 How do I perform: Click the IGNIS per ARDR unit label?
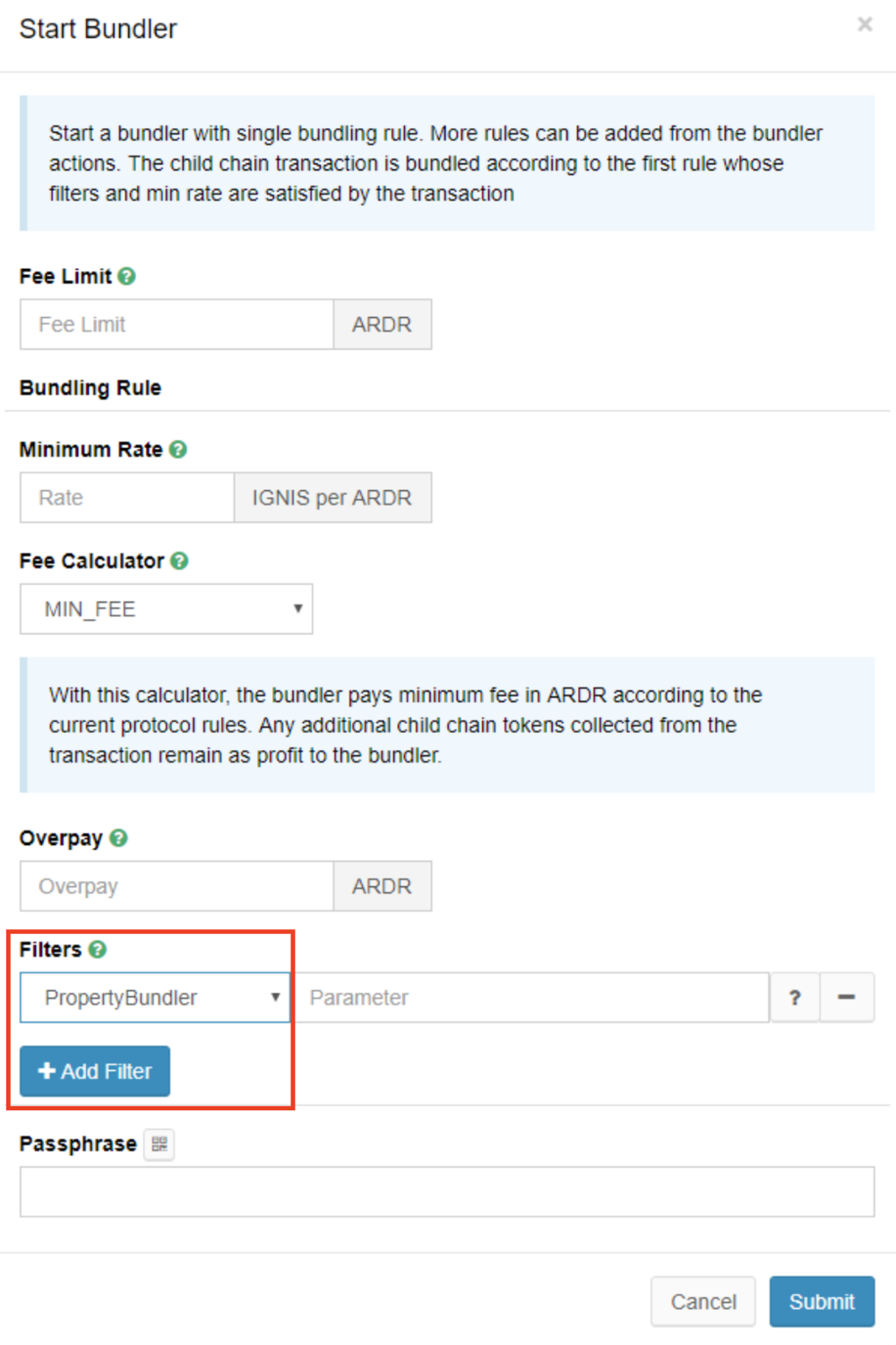pos(332,497)
